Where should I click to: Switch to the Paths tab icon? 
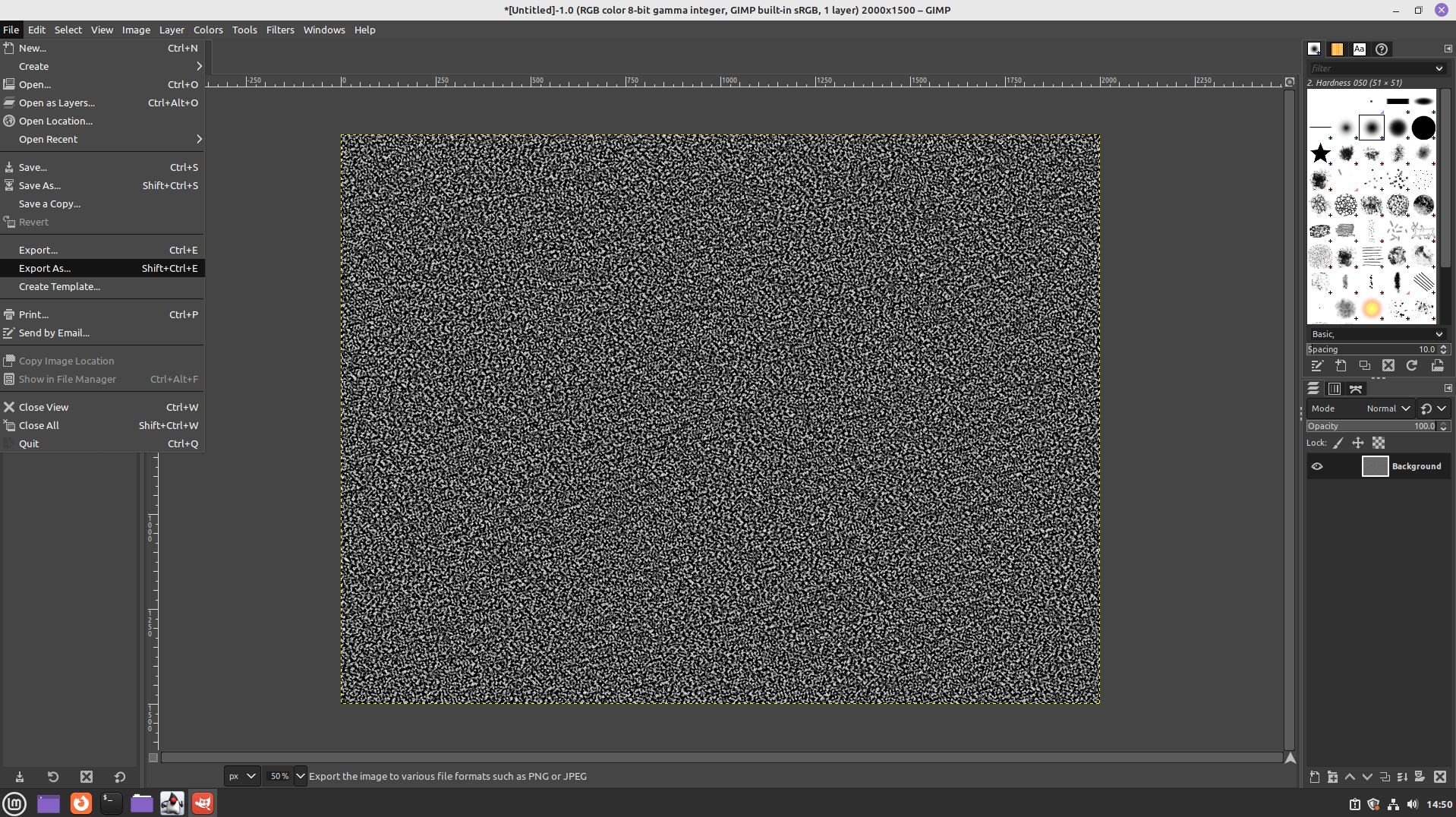tap(1356, 389)
